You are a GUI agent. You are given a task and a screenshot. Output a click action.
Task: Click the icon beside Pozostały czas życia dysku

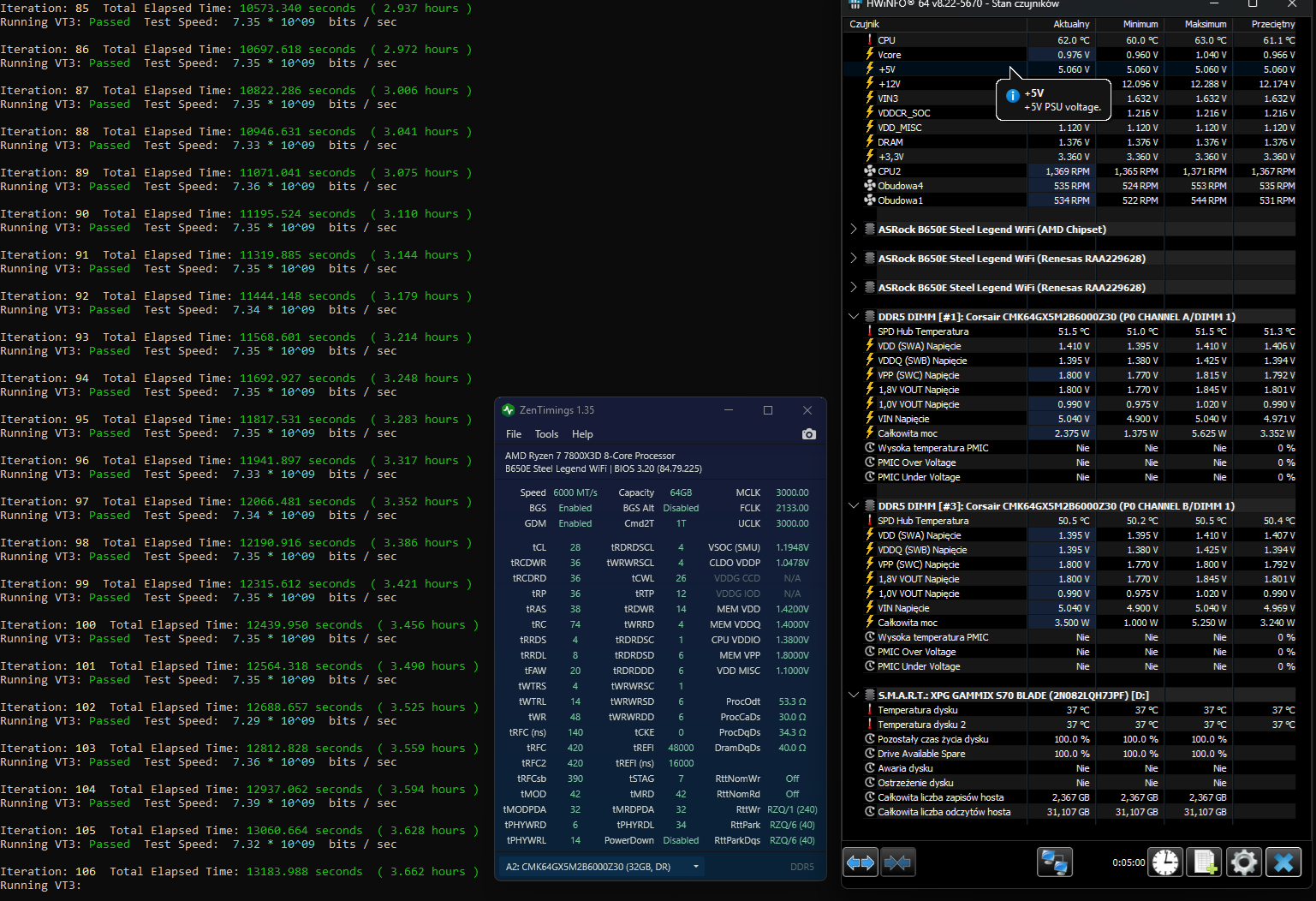[x=870, y=739]
